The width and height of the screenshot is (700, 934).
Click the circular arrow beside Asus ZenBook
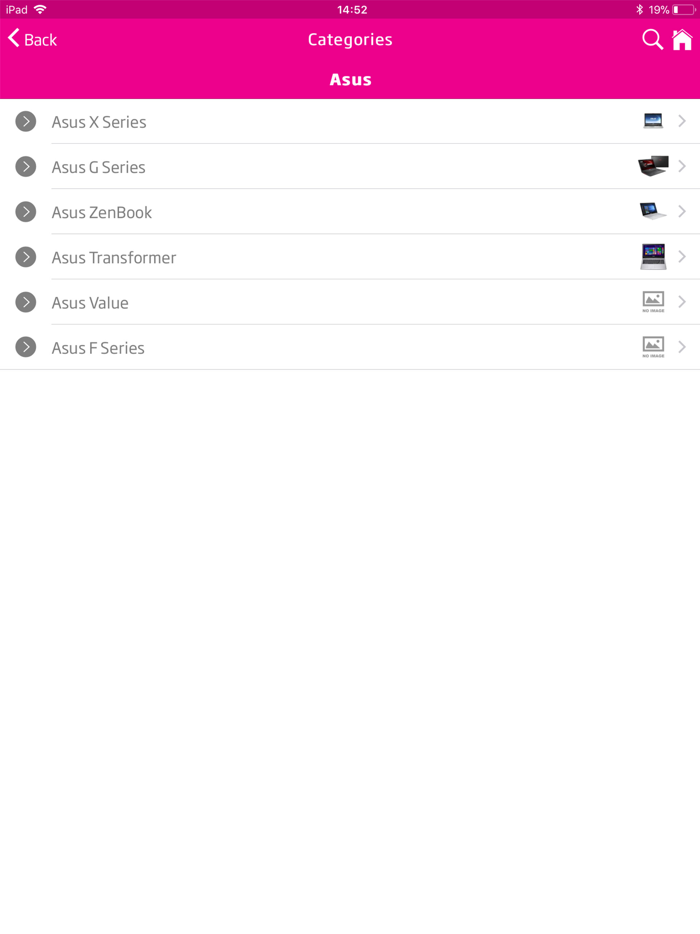click(26, 211)
